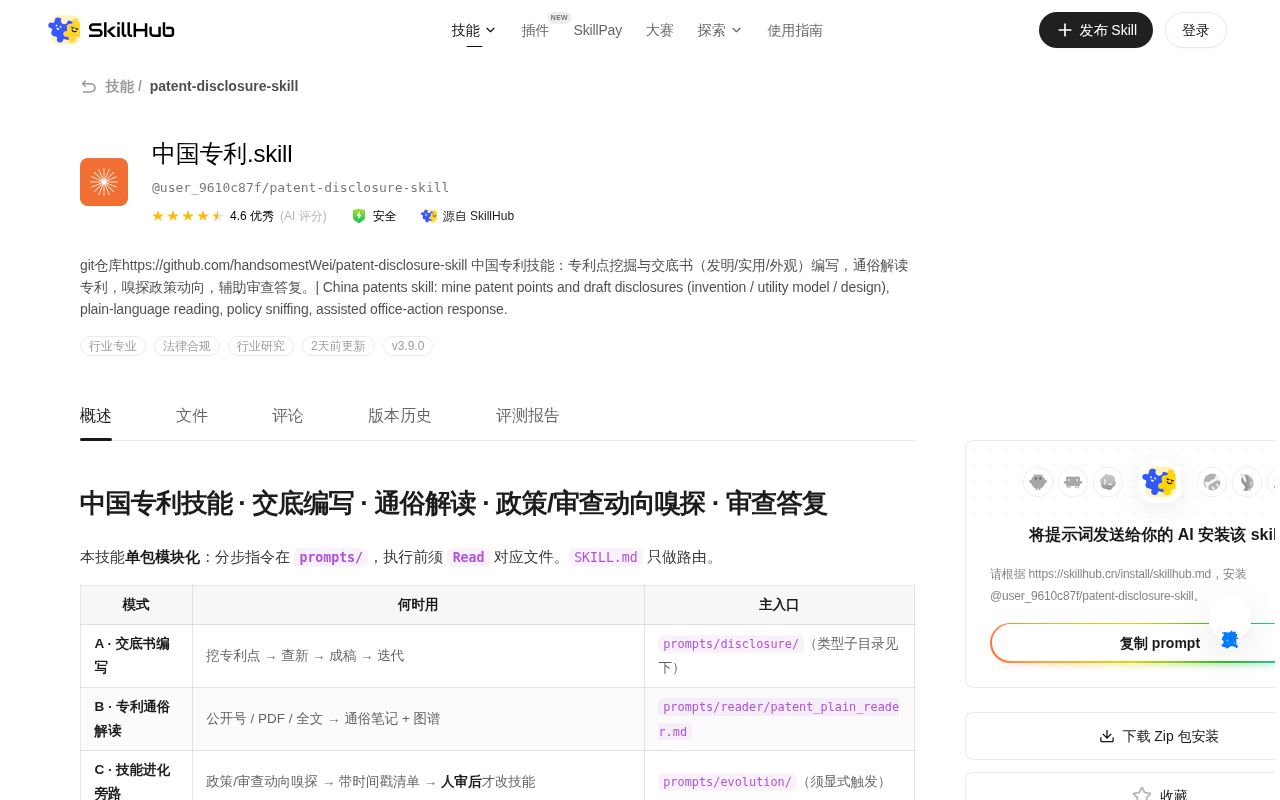The image size is (1280, 800).
Task: Click the 何时用 column header
Action: [418, 605]
